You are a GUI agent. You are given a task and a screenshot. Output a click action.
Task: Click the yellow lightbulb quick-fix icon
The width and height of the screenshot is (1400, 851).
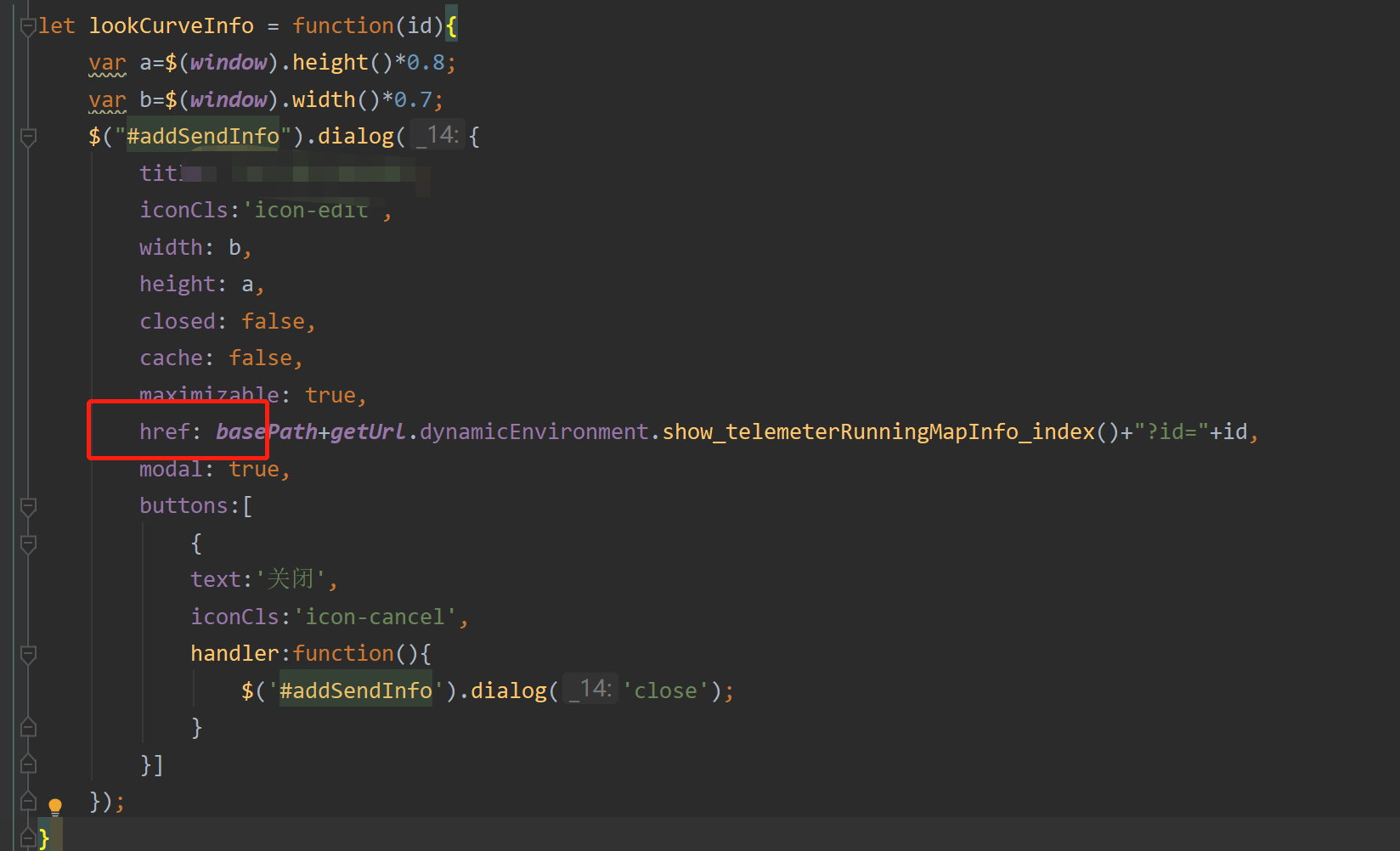pyautogui.click(x=55, y=805)
